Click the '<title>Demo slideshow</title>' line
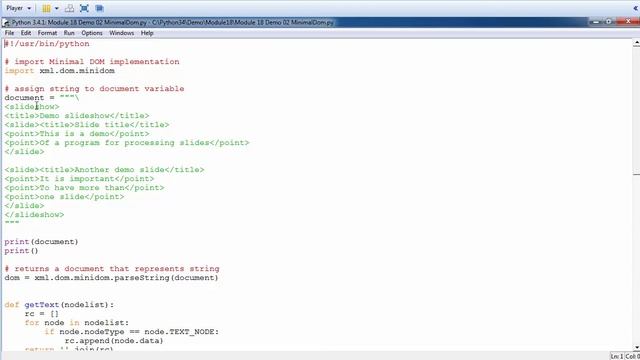Image resolution: width=640 pixels, height=360 pixels. click(77, 116)
